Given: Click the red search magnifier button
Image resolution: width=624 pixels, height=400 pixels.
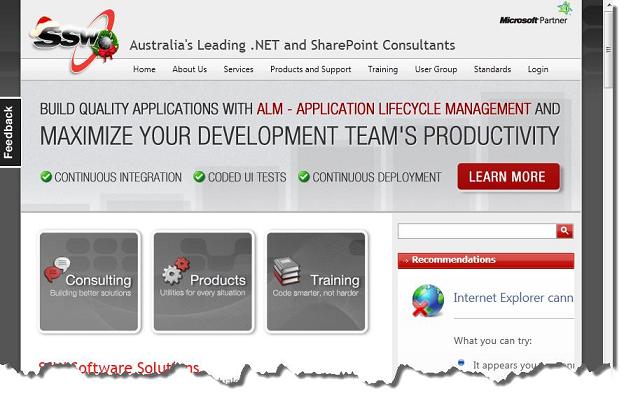Looking at the screenshot, I should tap(564, 230).
